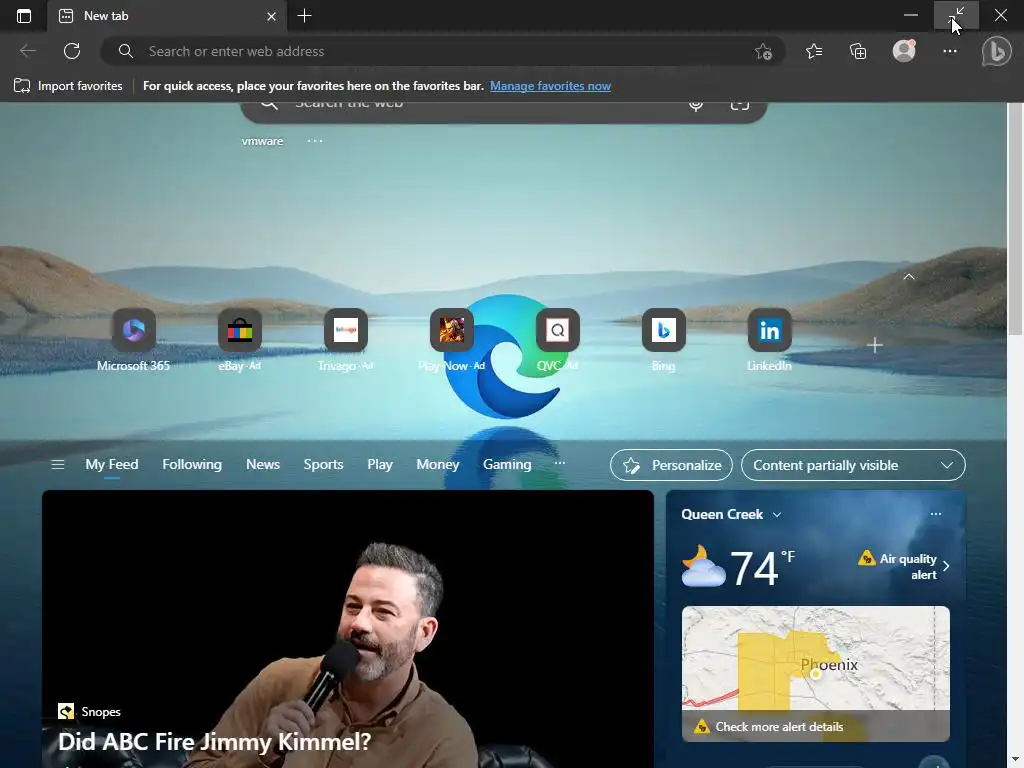The image size is (1024, 768).
Task: Add this page to favorites star
Action: (763, 52)
